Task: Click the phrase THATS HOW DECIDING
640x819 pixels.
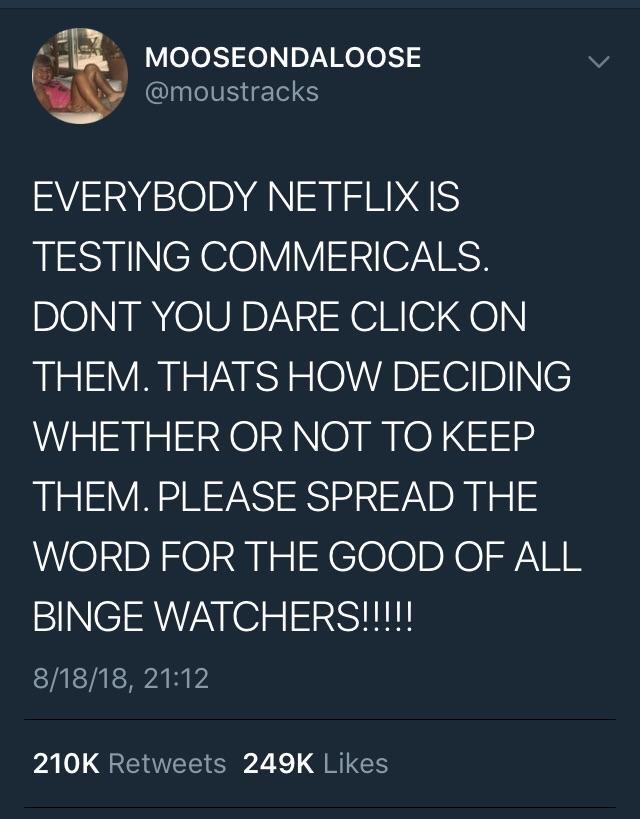Action: [x=364, y=377]
